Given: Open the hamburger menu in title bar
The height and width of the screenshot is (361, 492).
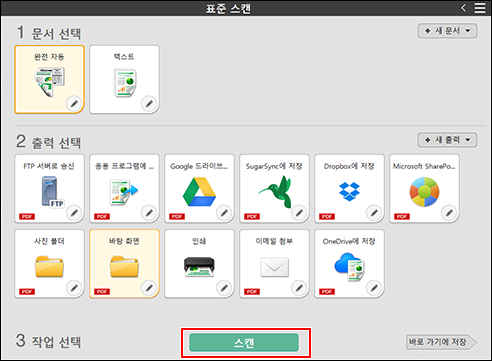Looking at the screenshot, I should pos(480,8).
